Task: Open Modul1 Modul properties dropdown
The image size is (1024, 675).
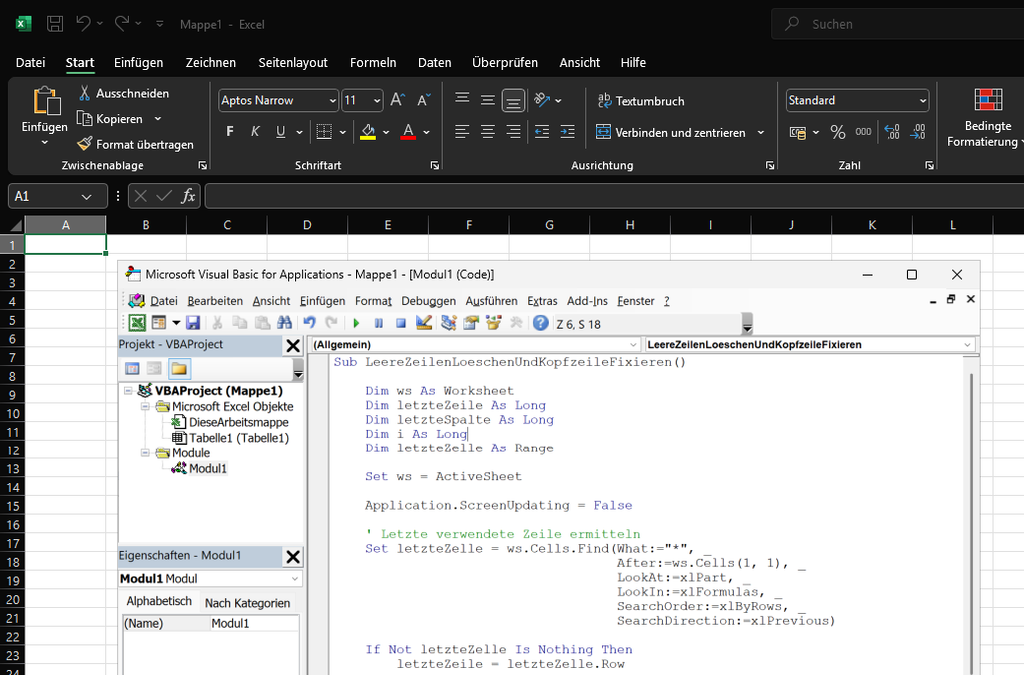Action: click(x=295, y=578)
